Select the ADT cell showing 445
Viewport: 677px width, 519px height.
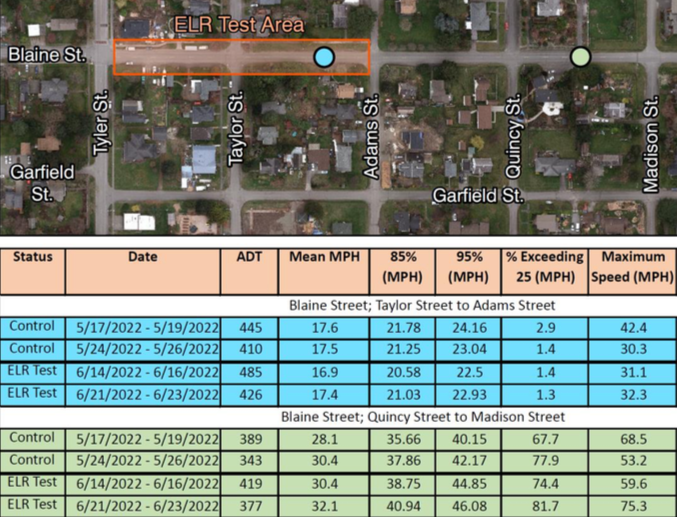[248, 327]
